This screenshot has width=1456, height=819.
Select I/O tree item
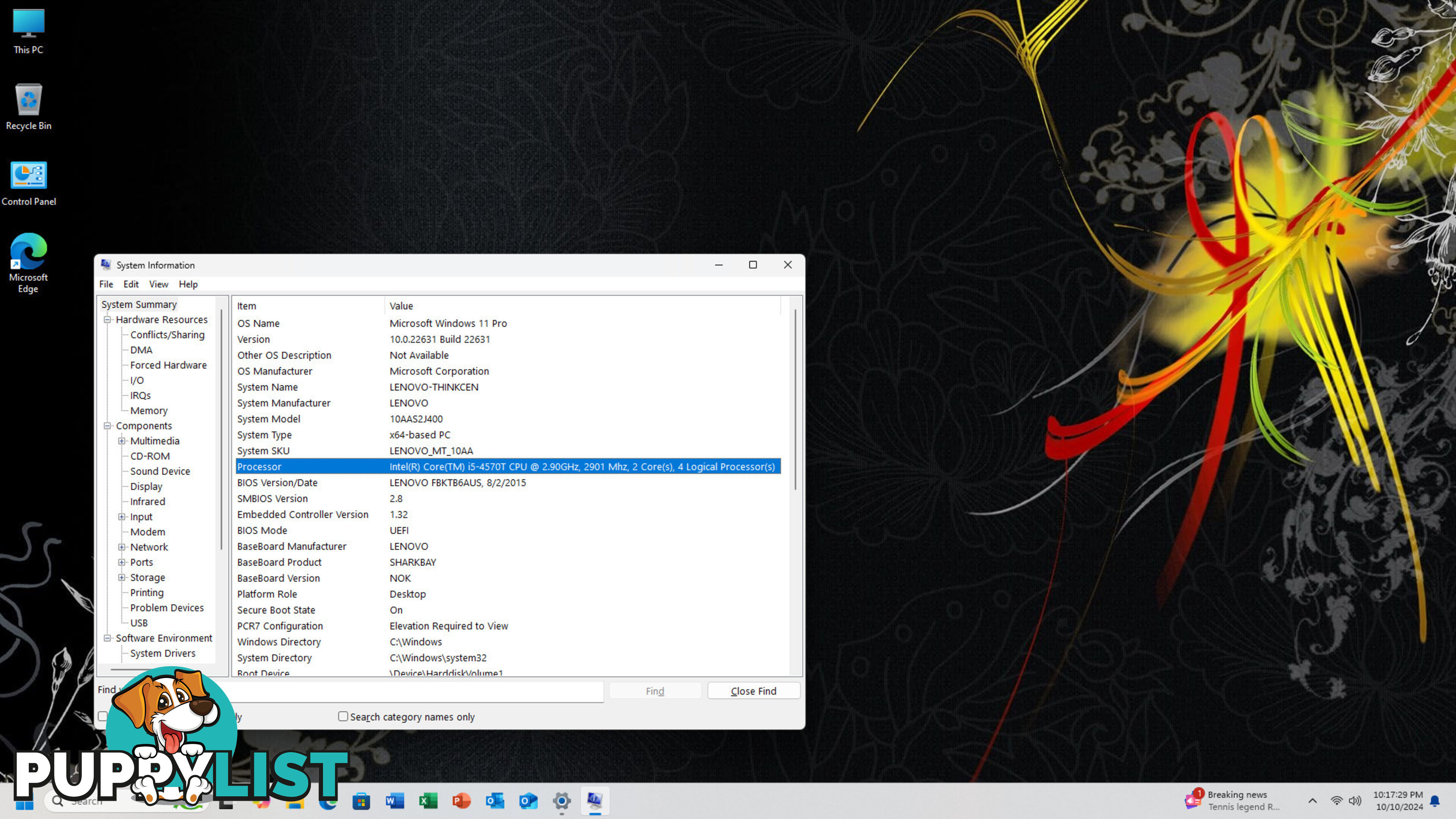(137, 380)
